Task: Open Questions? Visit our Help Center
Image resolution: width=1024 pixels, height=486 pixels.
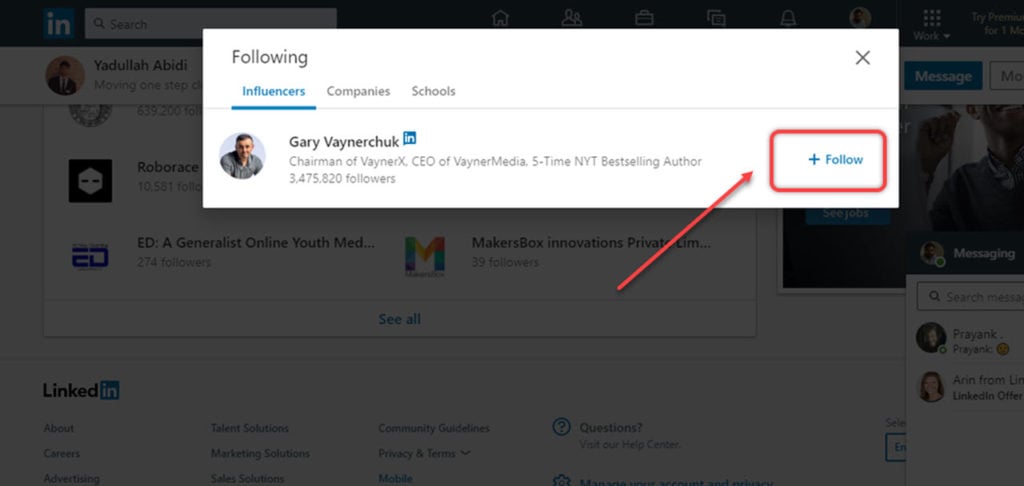Action: pos(630,436)
